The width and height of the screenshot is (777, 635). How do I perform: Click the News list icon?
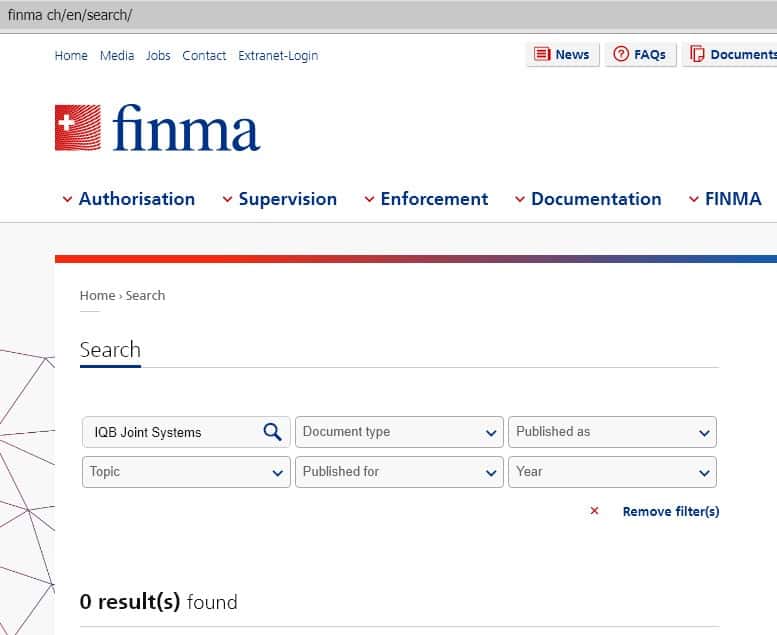point(542,54)
